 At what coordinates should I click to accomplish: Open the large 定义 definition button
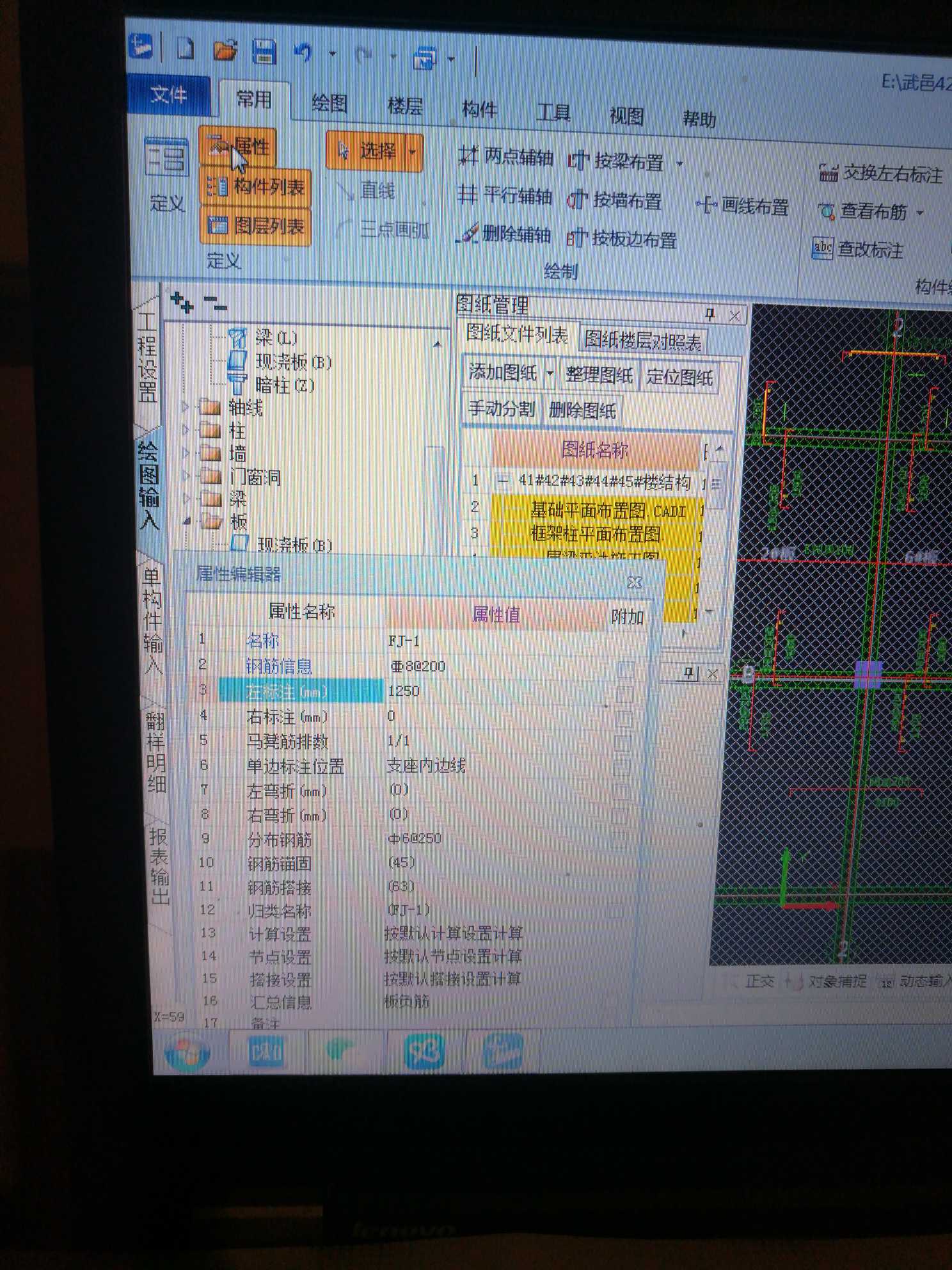166,174
